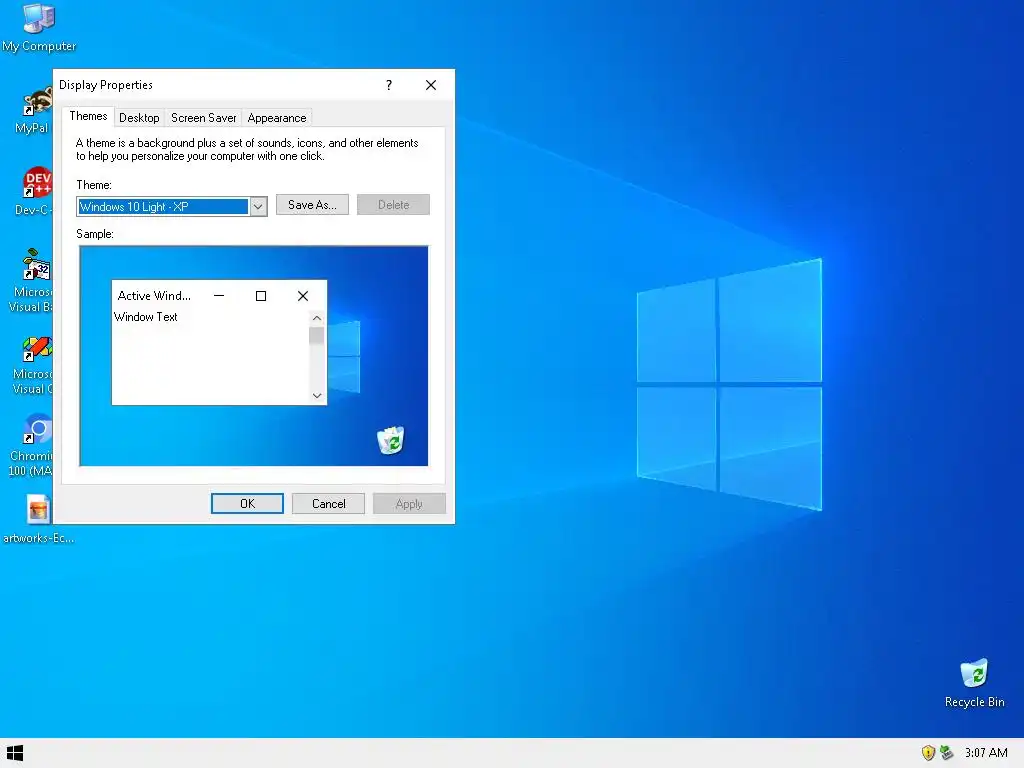Expand the Theme dropdown arrow
Screen dimensions: 1024x768
pos(259,207)
